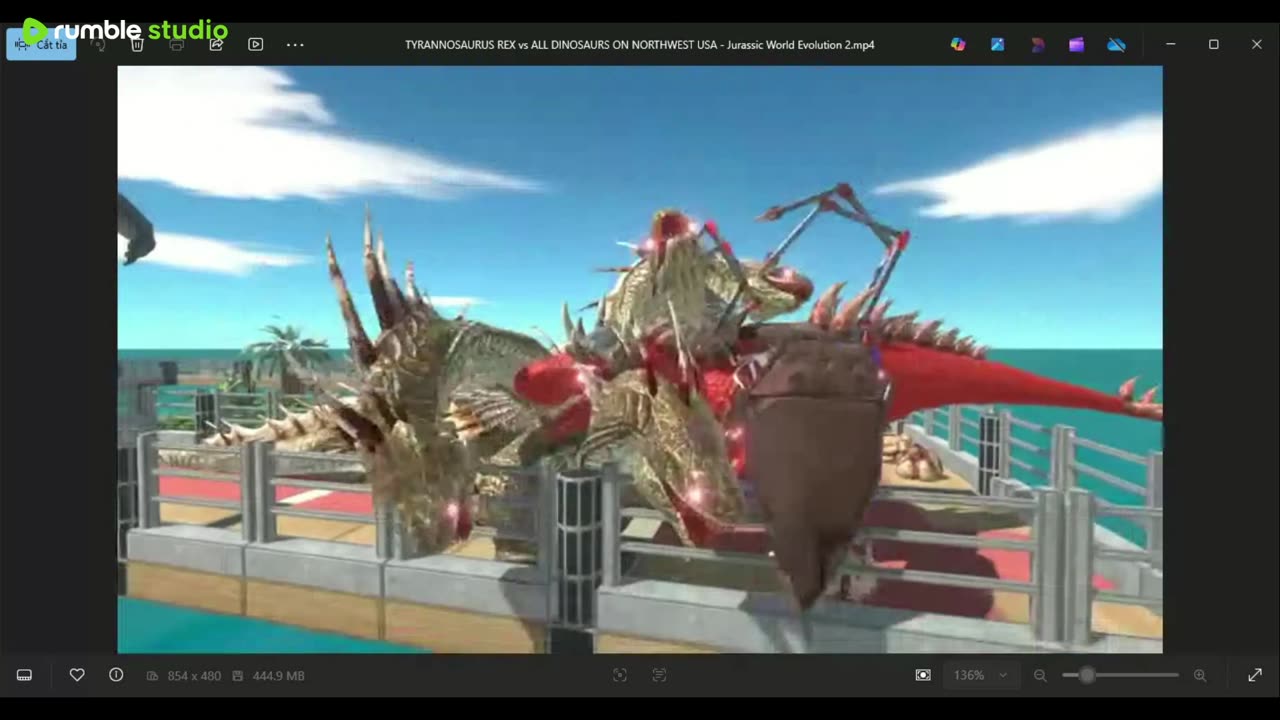
Task: Open the purple video editor icon
Action: (x=1076, y=45)
